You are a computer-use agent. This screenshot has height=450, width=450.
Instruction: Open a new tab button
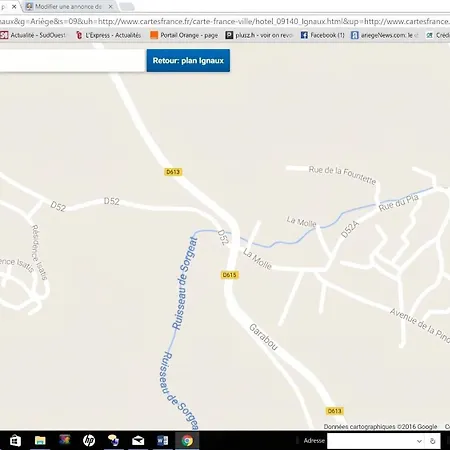pyautogui.click(x=127, y=6)
